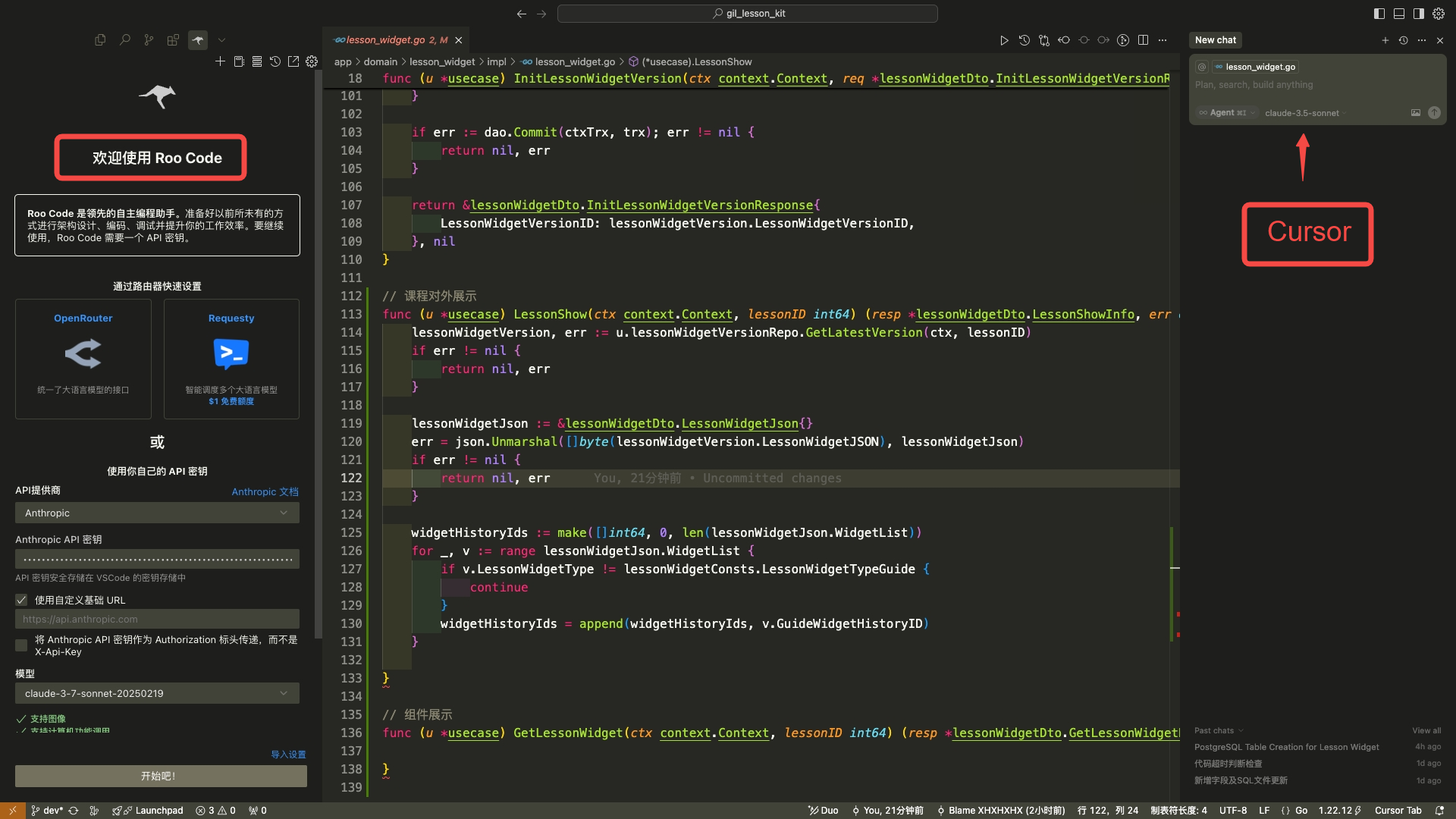Click the Roo Code history icon

[275, 61]
